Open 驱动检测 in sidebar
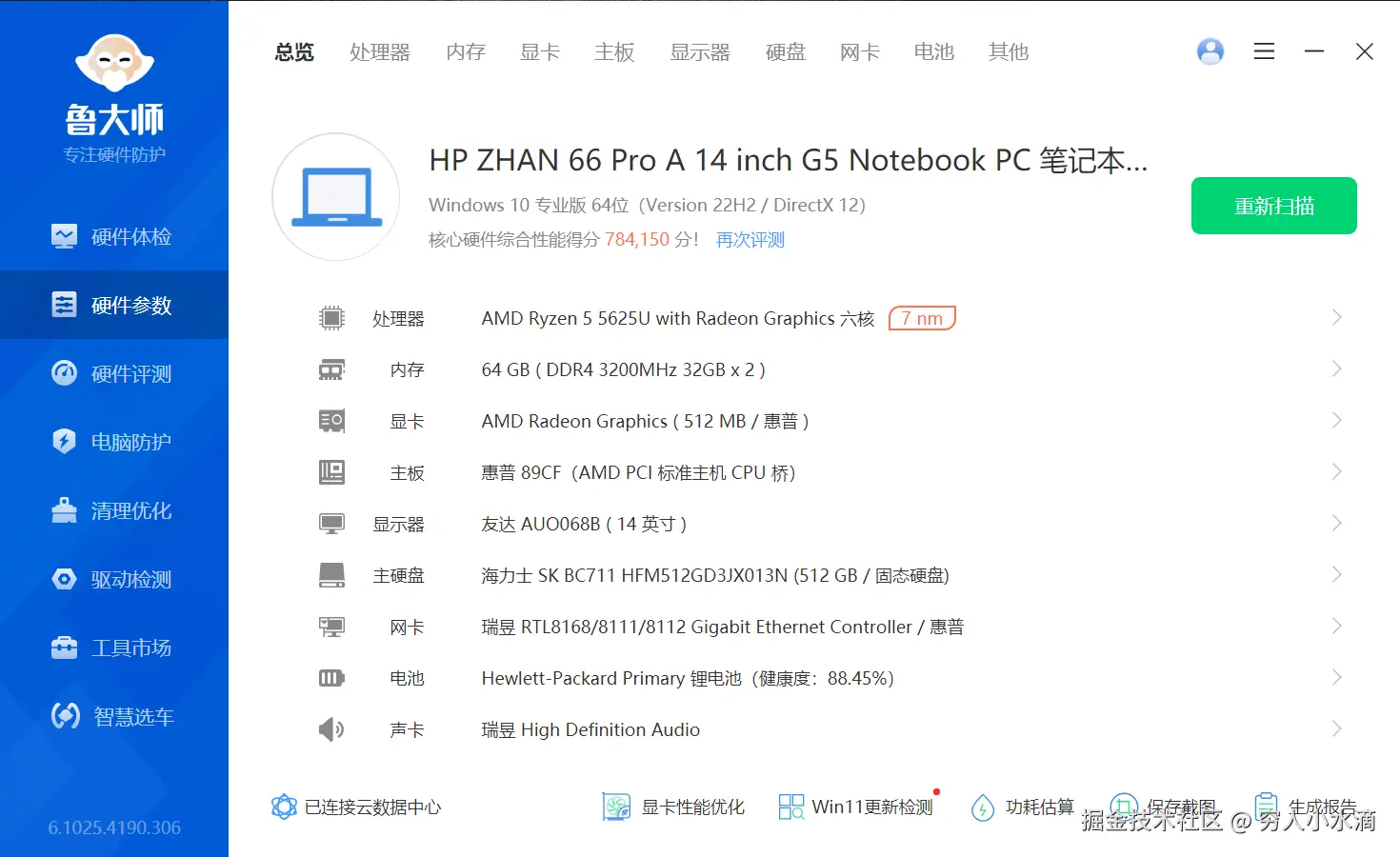 coord(114,579)
